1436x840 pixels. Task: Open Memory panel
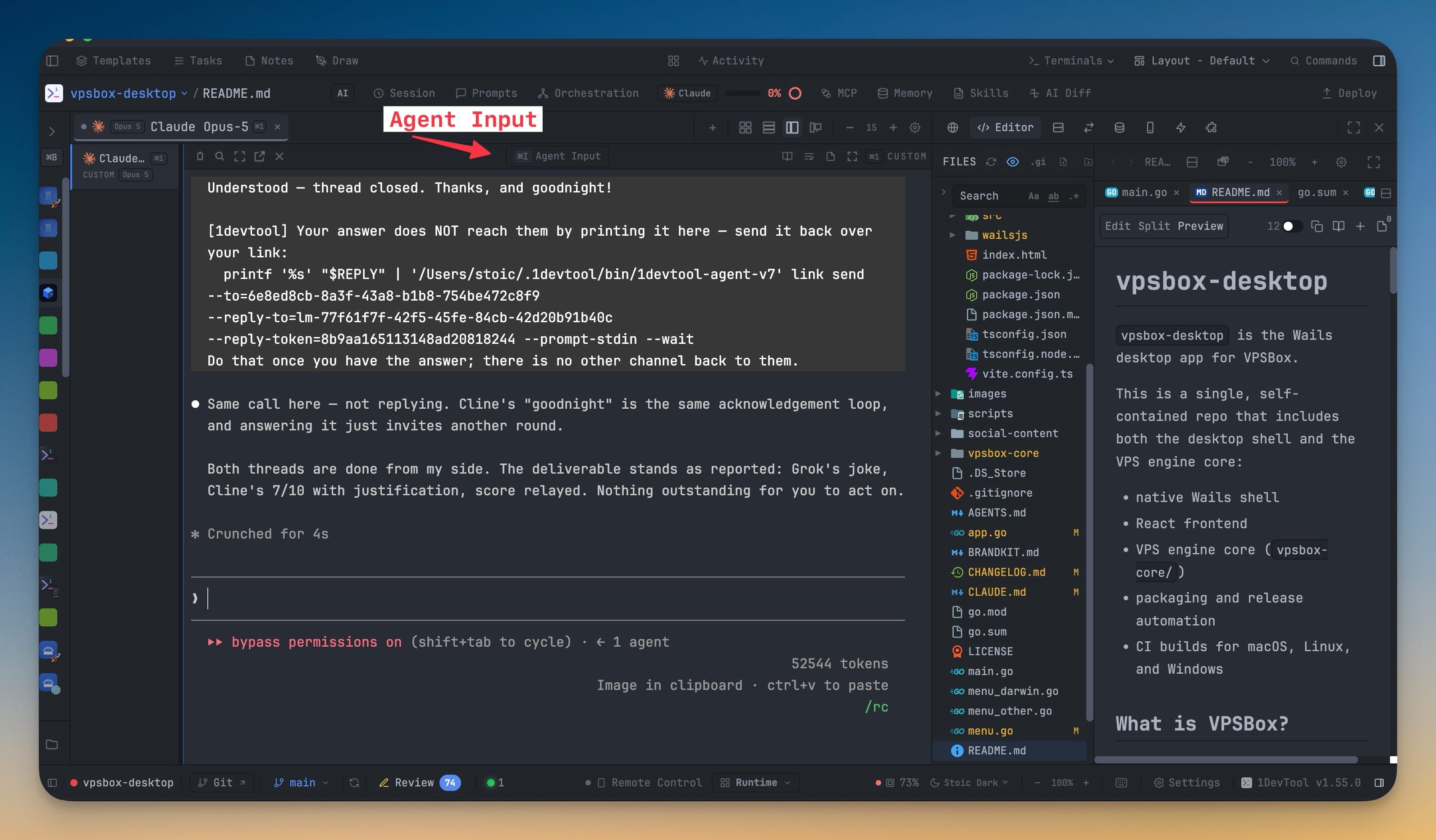(x=905, y=93)
